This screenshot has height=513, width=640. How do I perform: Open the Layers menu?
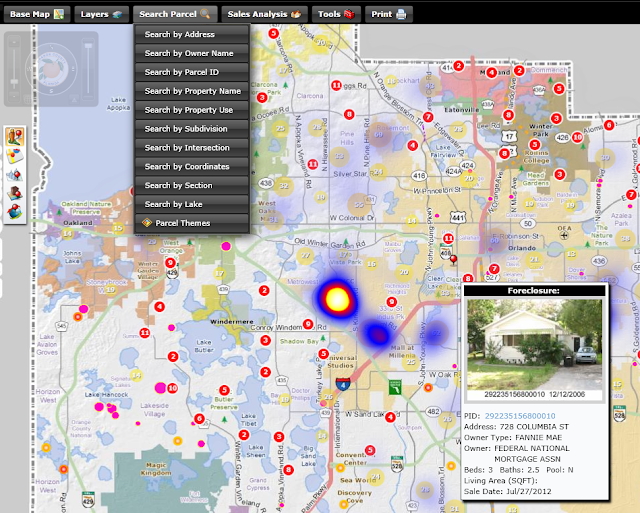(x=102, y=14)
